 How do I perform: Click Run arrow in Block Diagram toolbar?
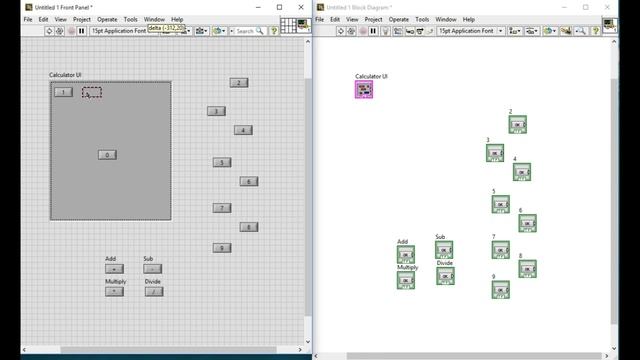coord(340,31)
